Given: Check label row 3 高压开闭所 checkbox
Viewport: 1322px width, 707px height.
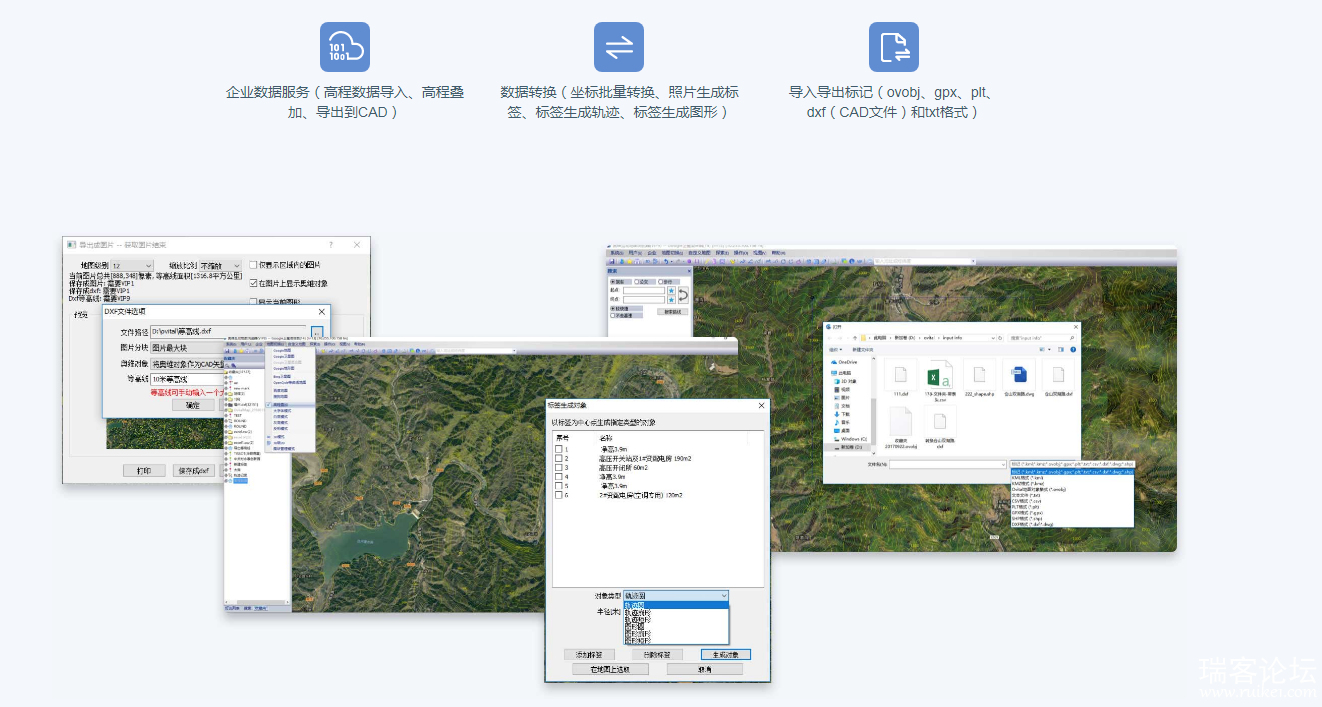Looking at the screenshot, I should [559, 467].
